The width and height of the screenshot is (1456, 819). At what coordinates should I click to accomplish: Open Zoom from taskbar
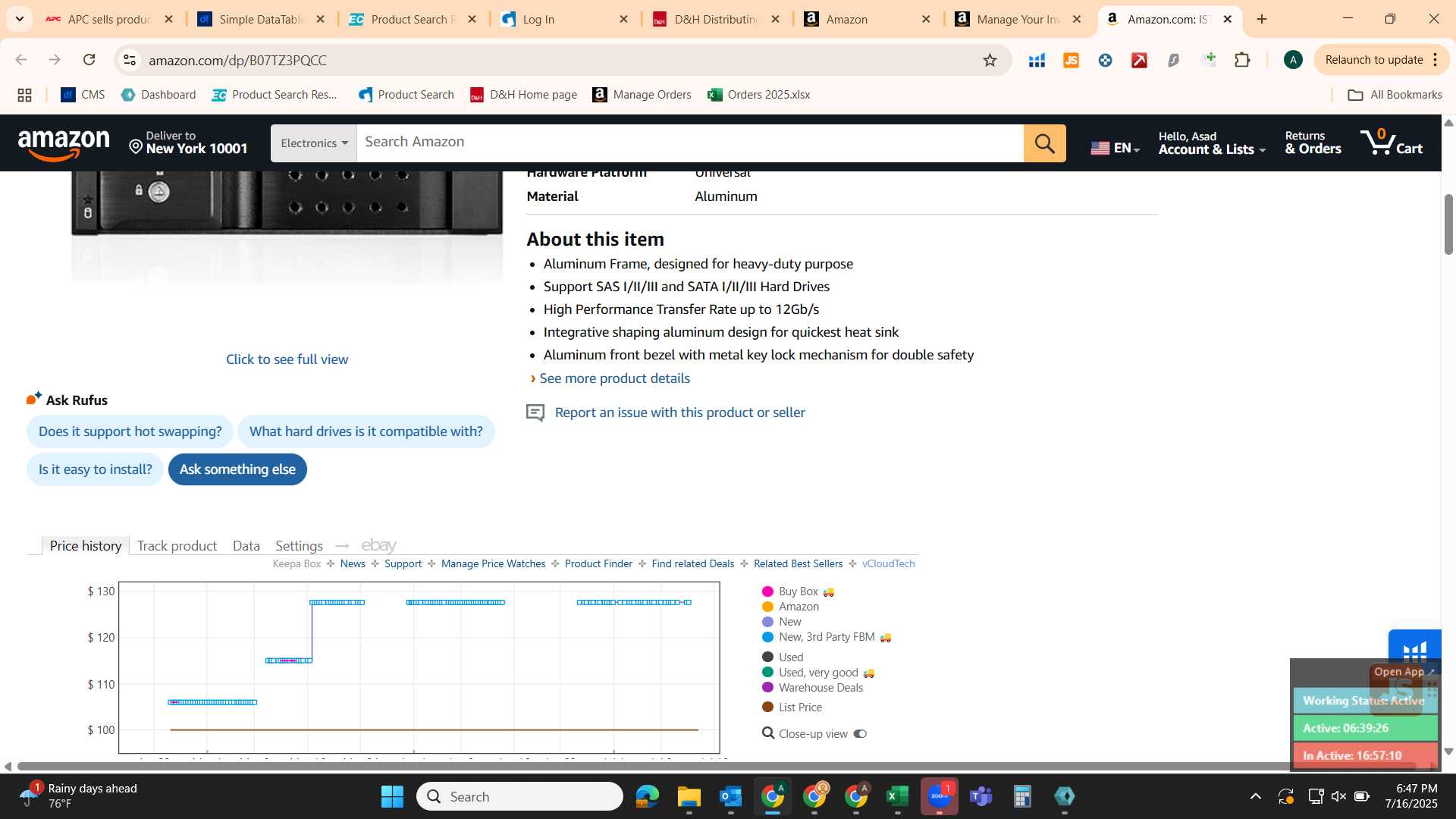940,796
